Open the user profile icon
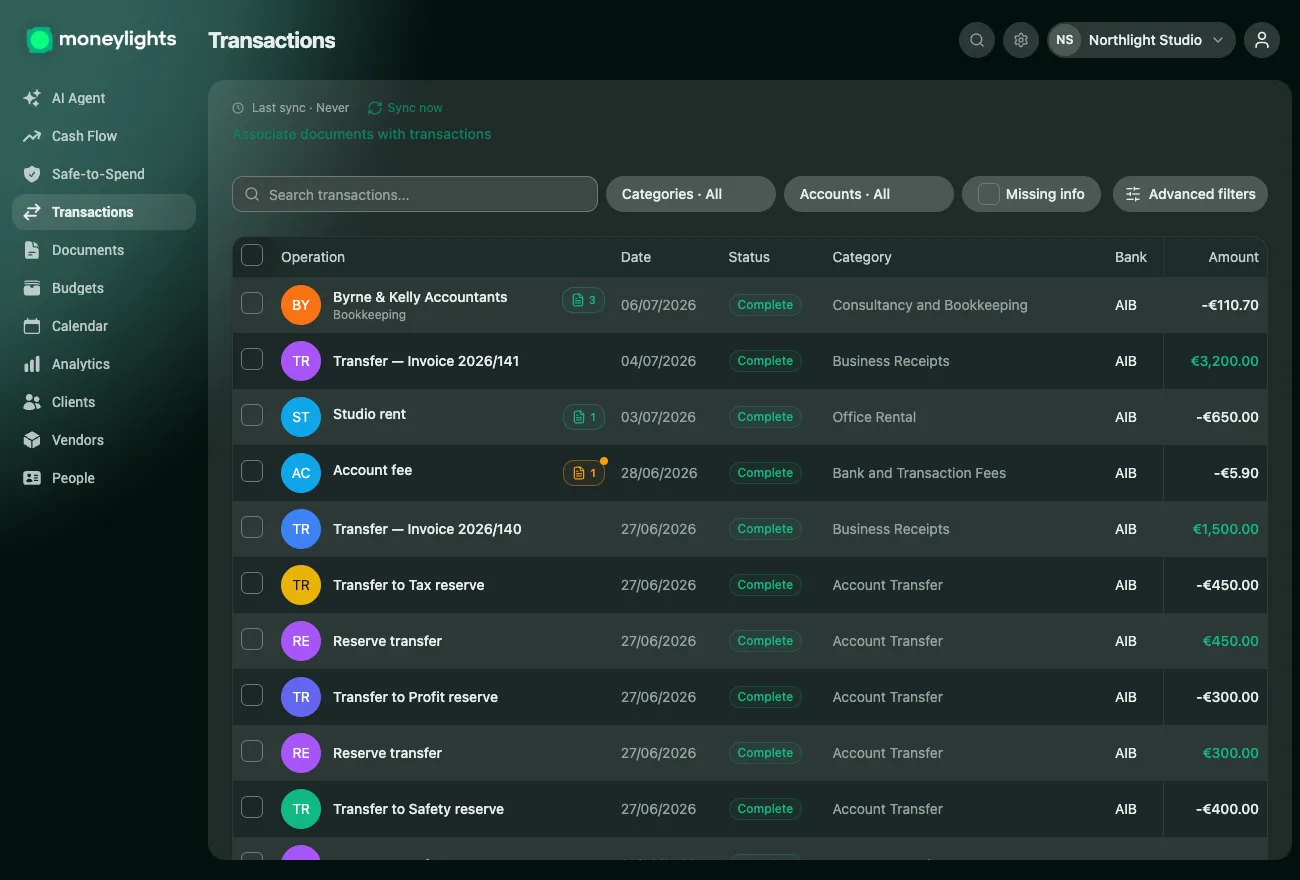The width and height of the screenshot is (1300, 880). click(1262, 40)
